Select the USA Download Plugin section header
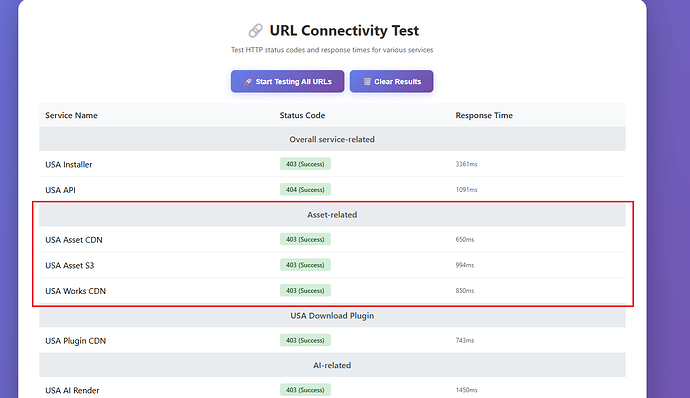The width and height of the screenshot is (690, 398). (x=332, y=316)
